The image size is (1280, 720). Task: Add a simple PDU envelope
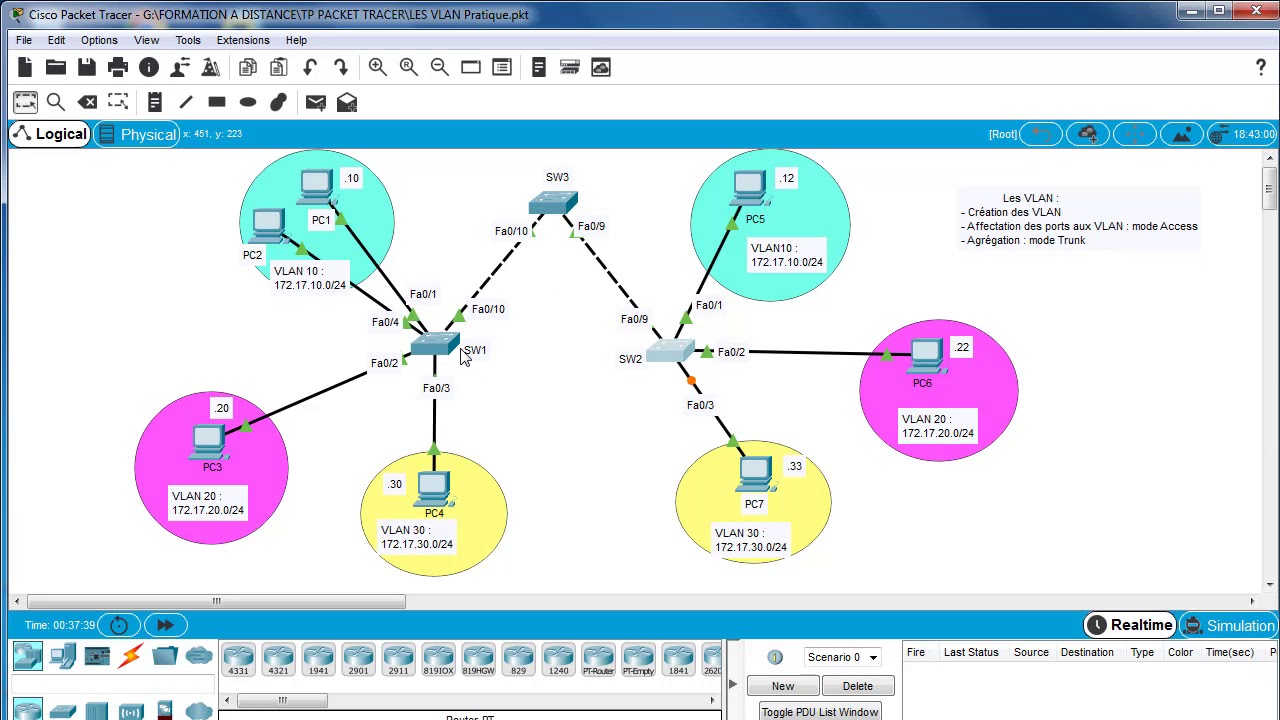(315, 102)
